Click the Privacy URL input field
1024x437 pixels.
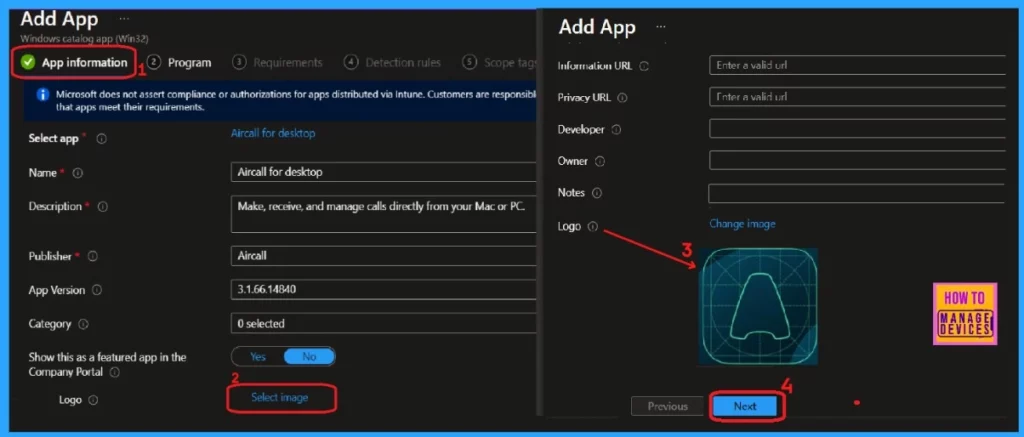tap(858, 97)
